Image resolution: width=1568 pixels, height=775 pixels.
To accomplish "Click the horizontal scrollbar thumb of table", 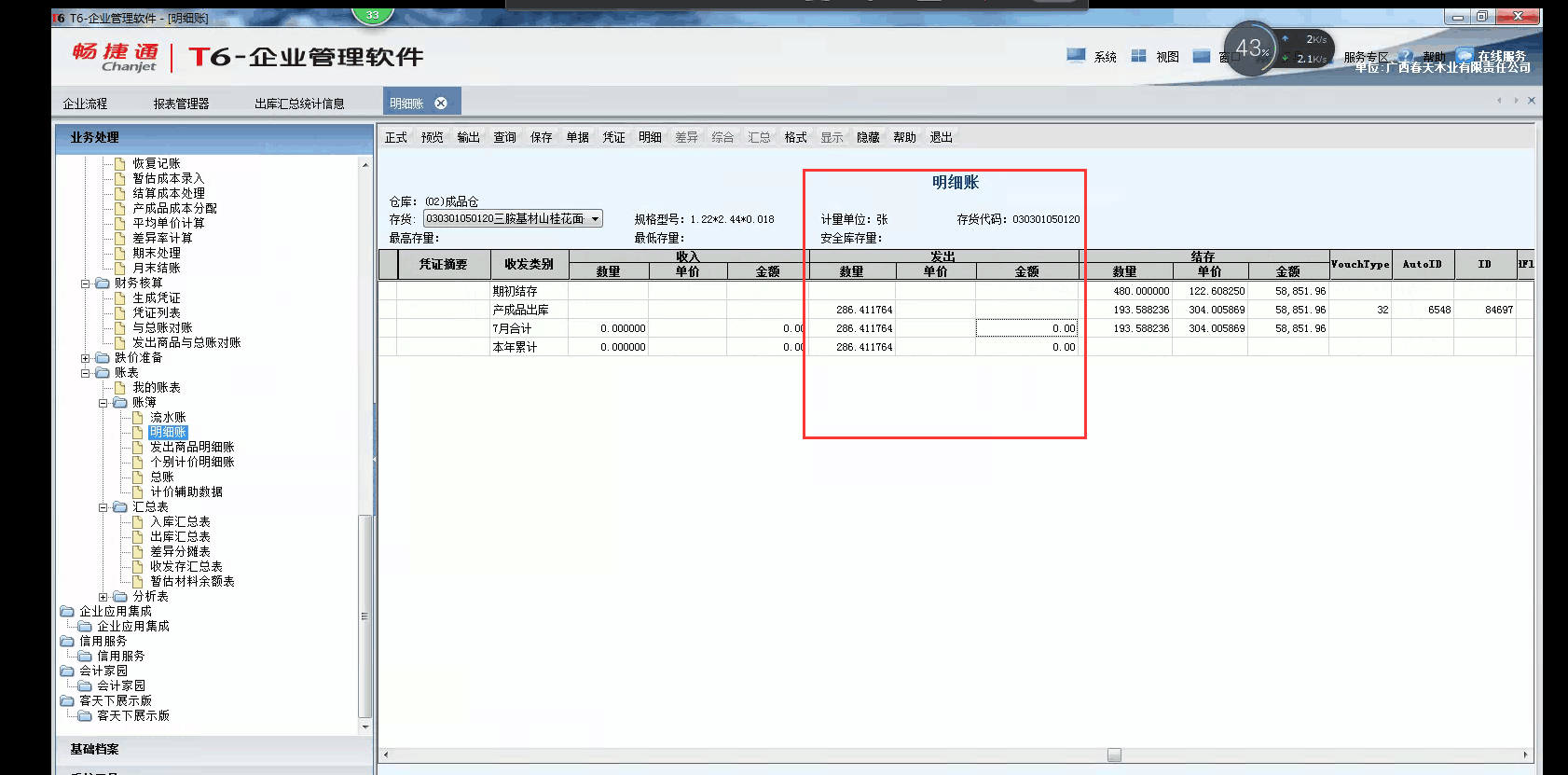I will (x=1114, y=754).
